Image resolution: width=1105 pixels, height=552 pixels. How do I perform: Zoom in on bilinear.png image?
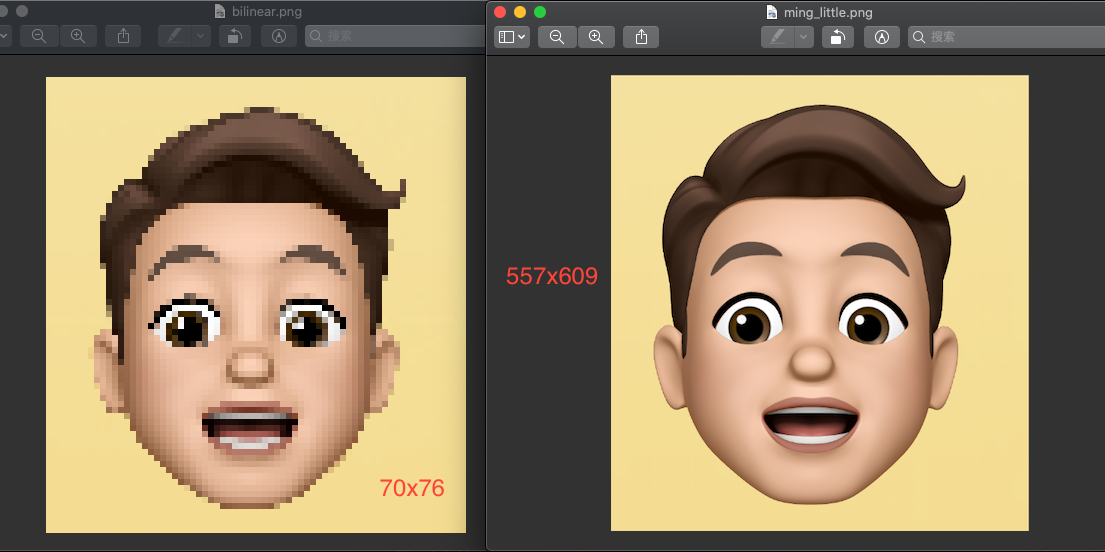coord(78,36)
